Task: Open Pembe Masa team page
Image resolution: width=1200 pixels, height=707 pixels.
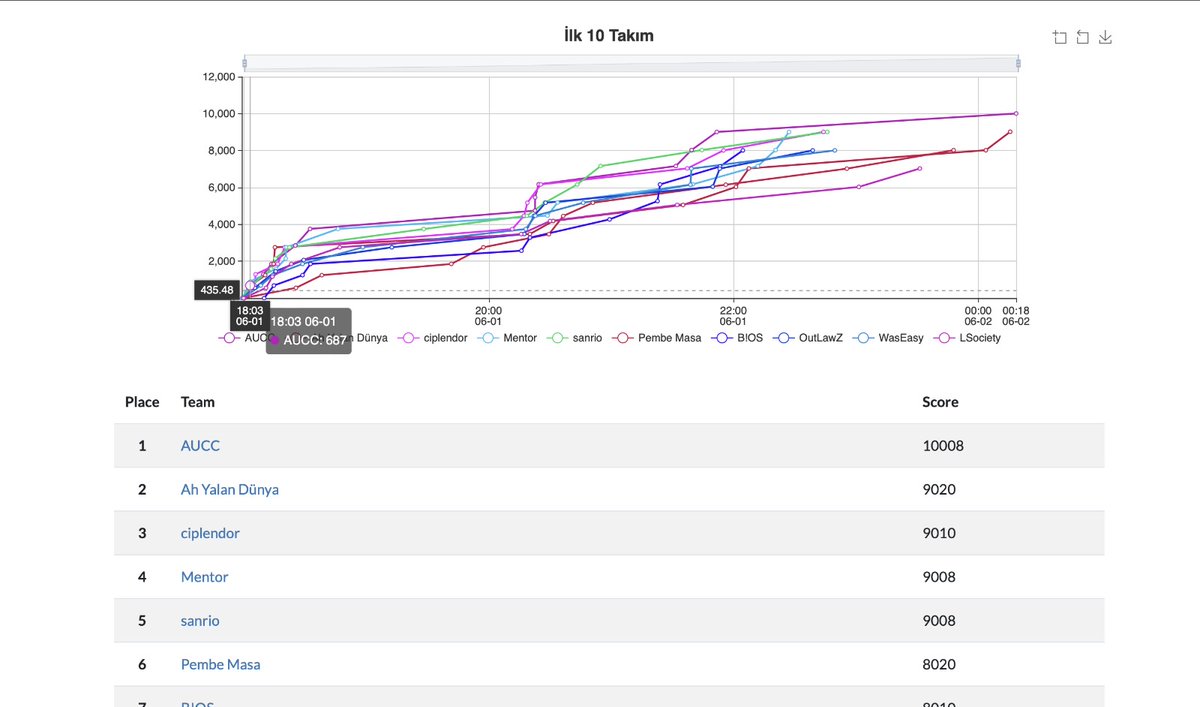Action: pyautogui.click(x=221, y=665)
